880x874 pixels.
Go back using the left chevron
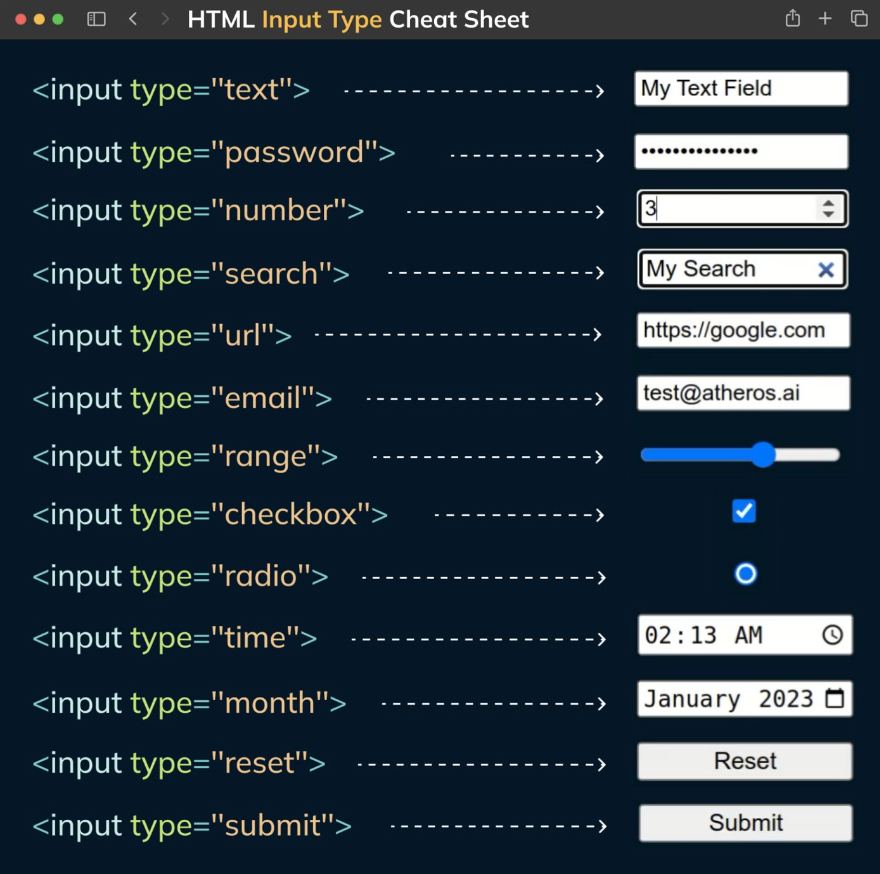pyautogui.click(x=133, y=19)
